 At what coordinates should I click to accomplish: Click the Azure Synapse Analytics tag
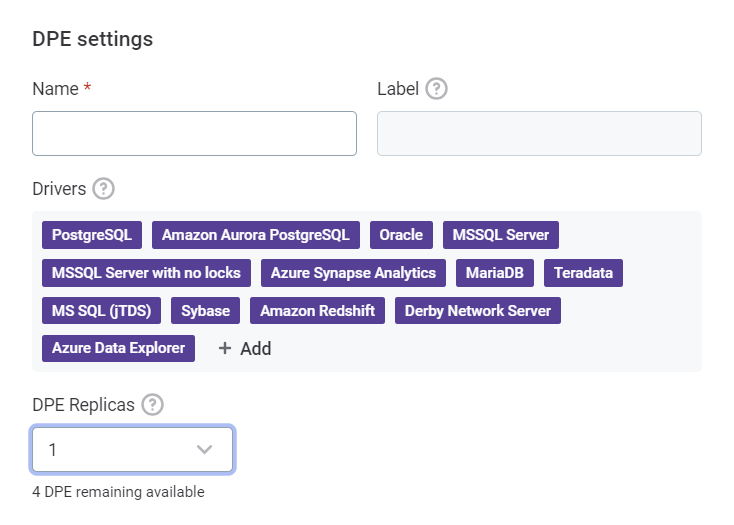click(353, 273)
